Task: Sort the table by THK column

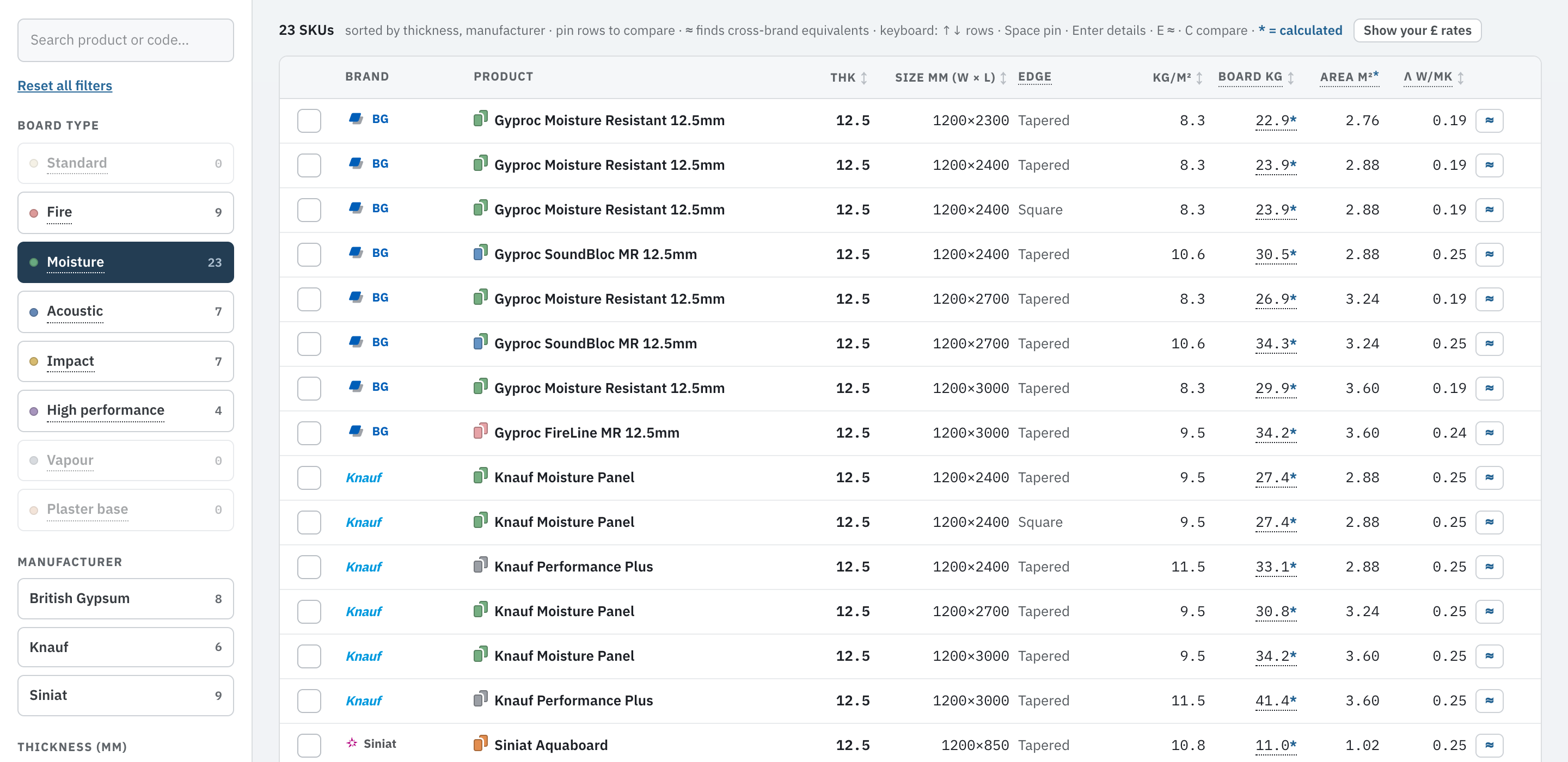Action: point(849,77)
